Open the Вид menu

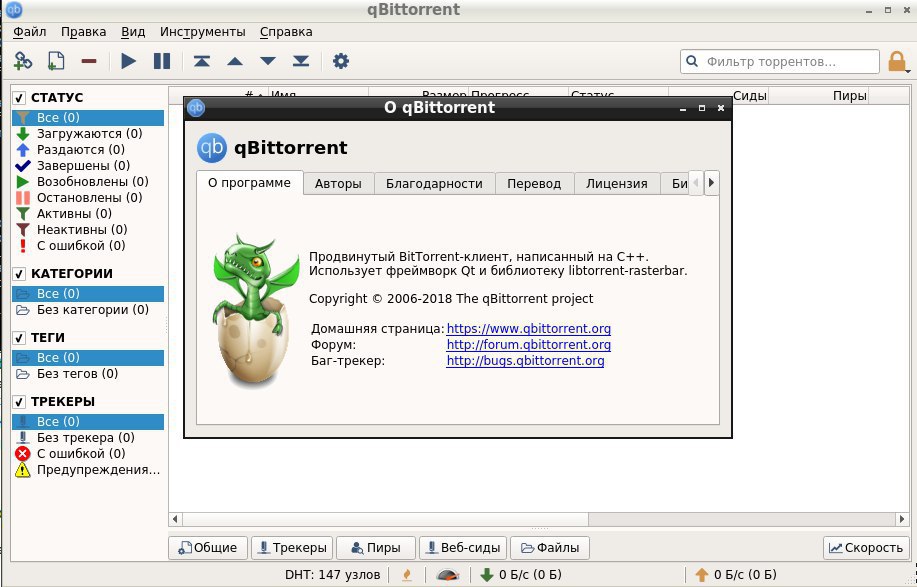(x=133, y=32)
